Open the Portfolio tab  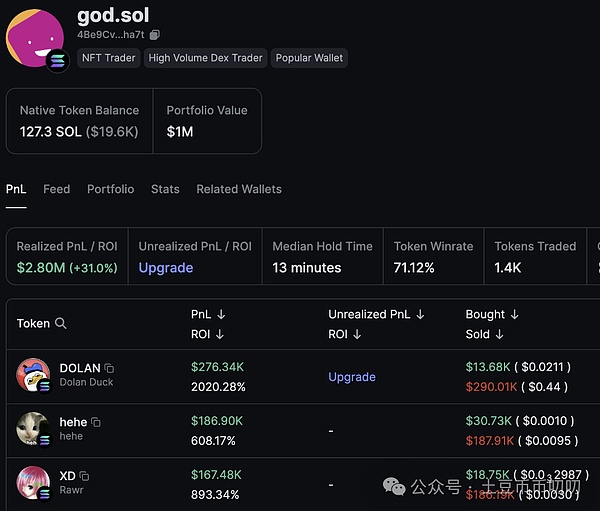pos(110,189)
